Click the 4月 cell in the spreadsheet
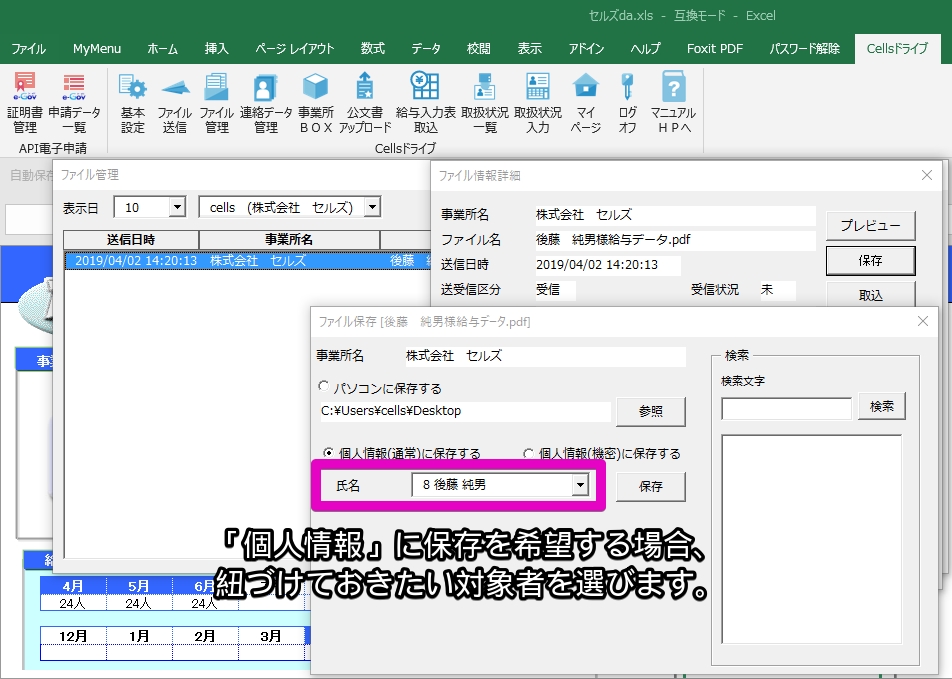Screen dimensions: 952x679 (x=73, y=586)
